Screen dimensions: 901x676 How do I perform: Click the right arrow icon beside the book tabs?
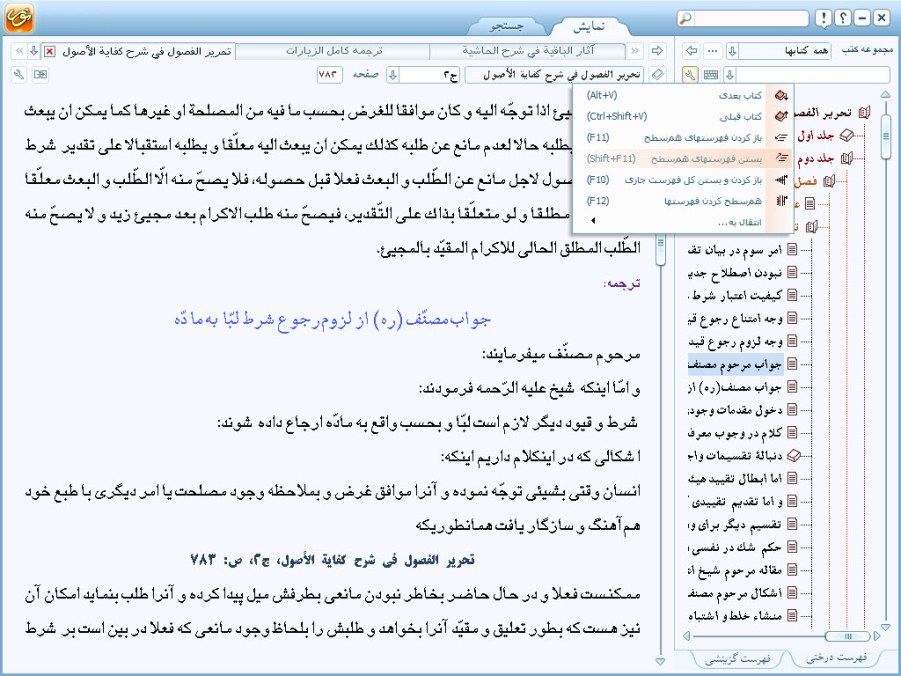pos(657,51)
